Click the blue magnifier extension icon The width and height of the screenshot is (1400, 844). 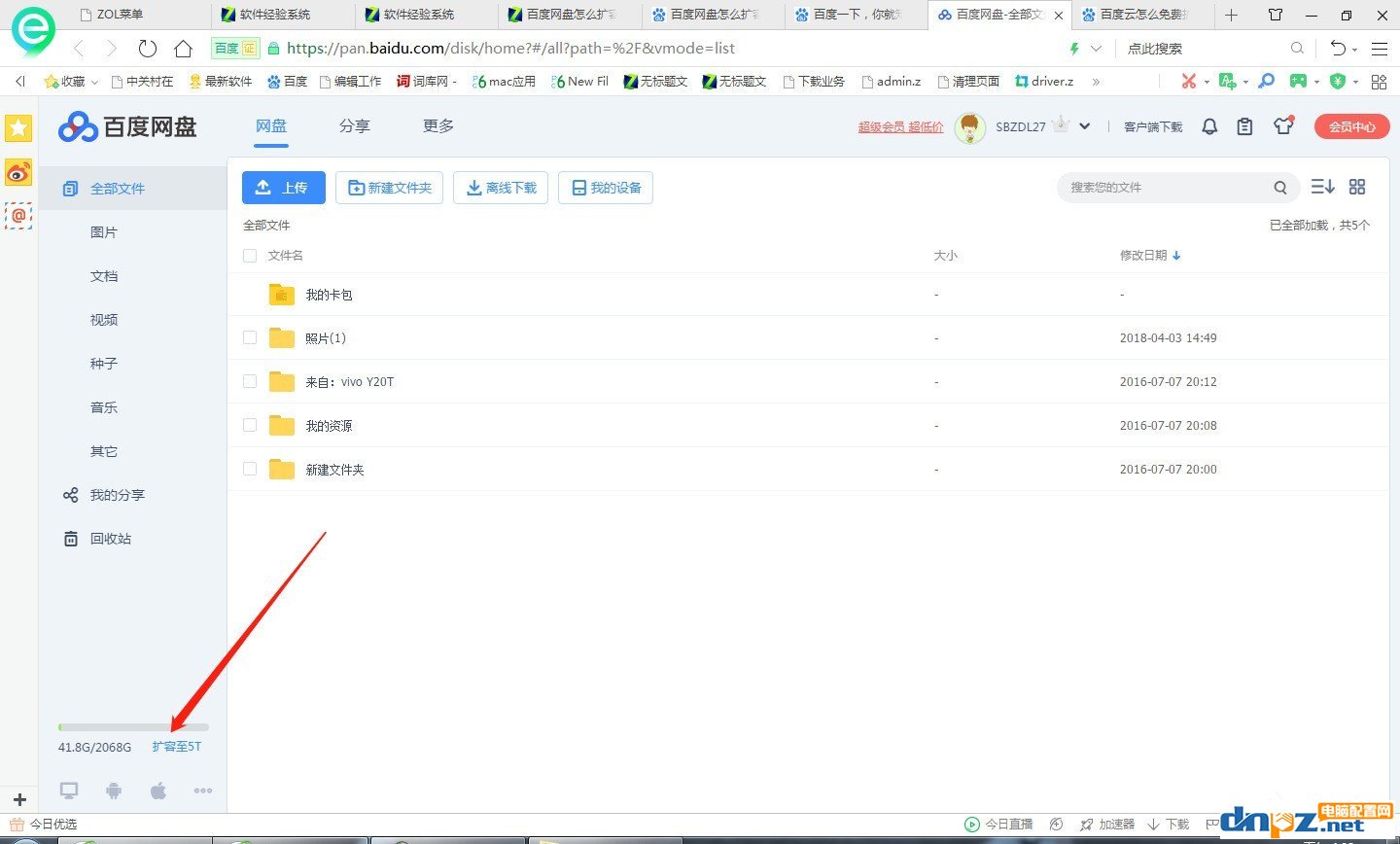[1266, 82]
